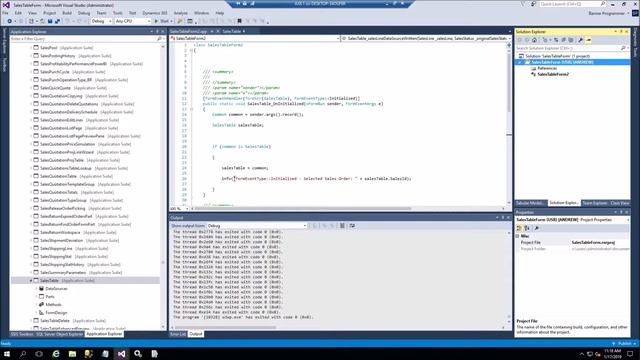The height and width of the screenshot is (360, 640).
Task: Click the Start button label in toolbar
Action: click(164, 21)
